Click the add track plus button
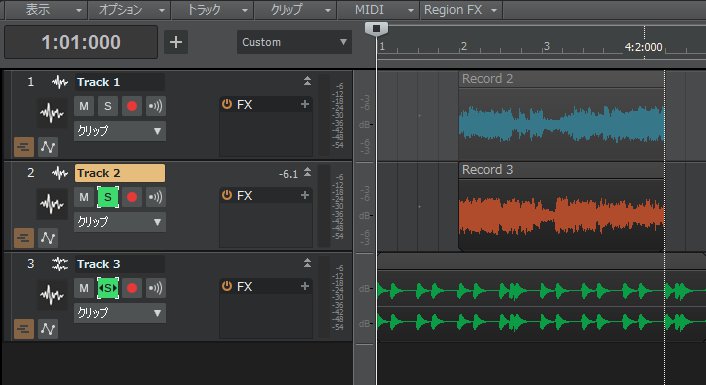Image resolution: width=706 pixels, height=385 pixels. pos(176,42)
